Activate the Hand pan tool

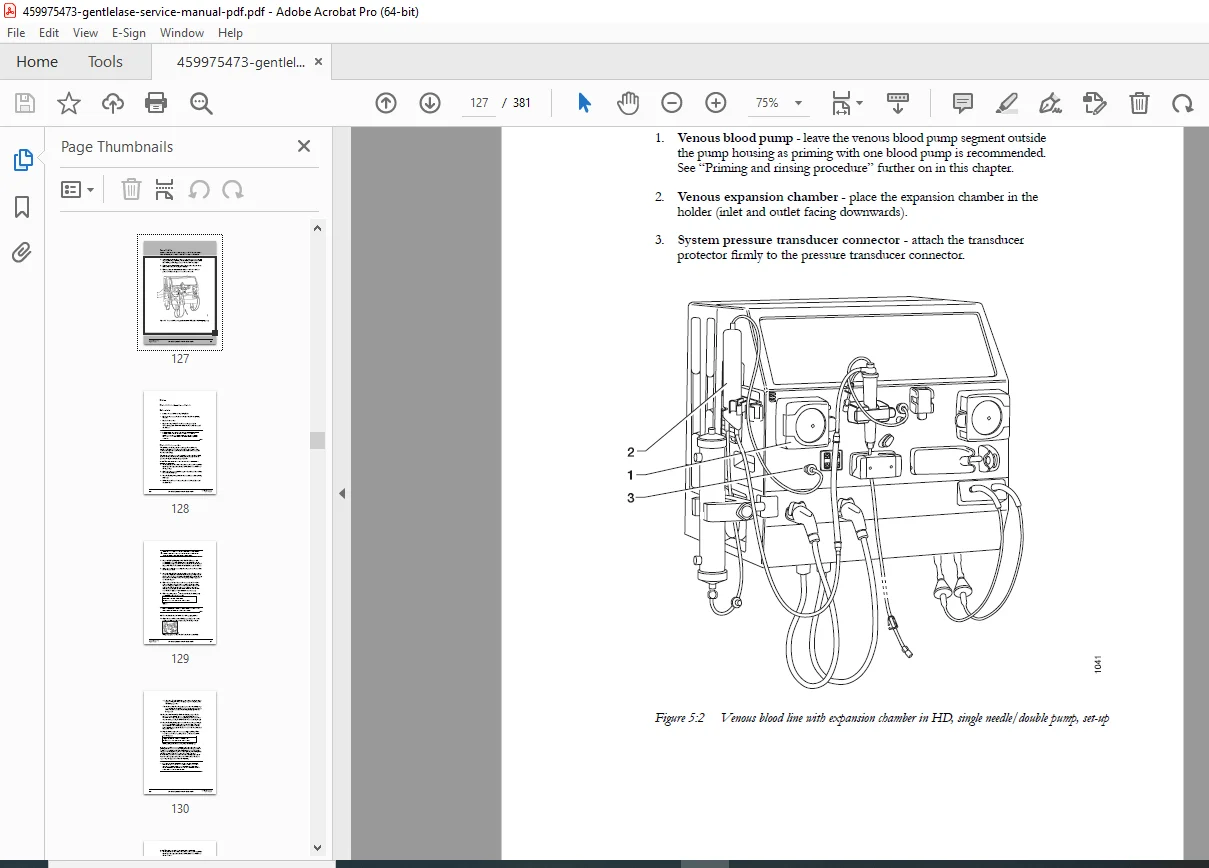628,103
